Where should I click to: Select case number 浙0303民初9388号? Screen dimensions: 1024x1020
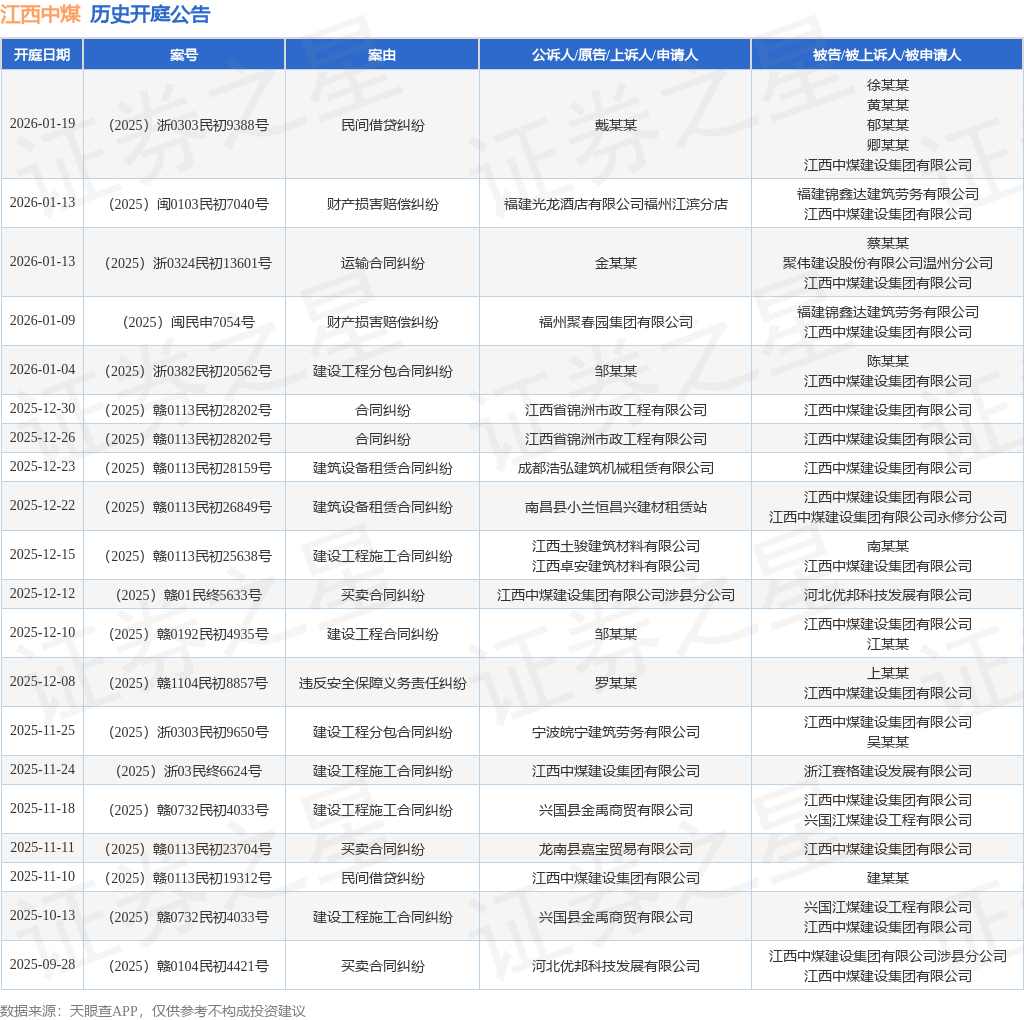point(188,125)
